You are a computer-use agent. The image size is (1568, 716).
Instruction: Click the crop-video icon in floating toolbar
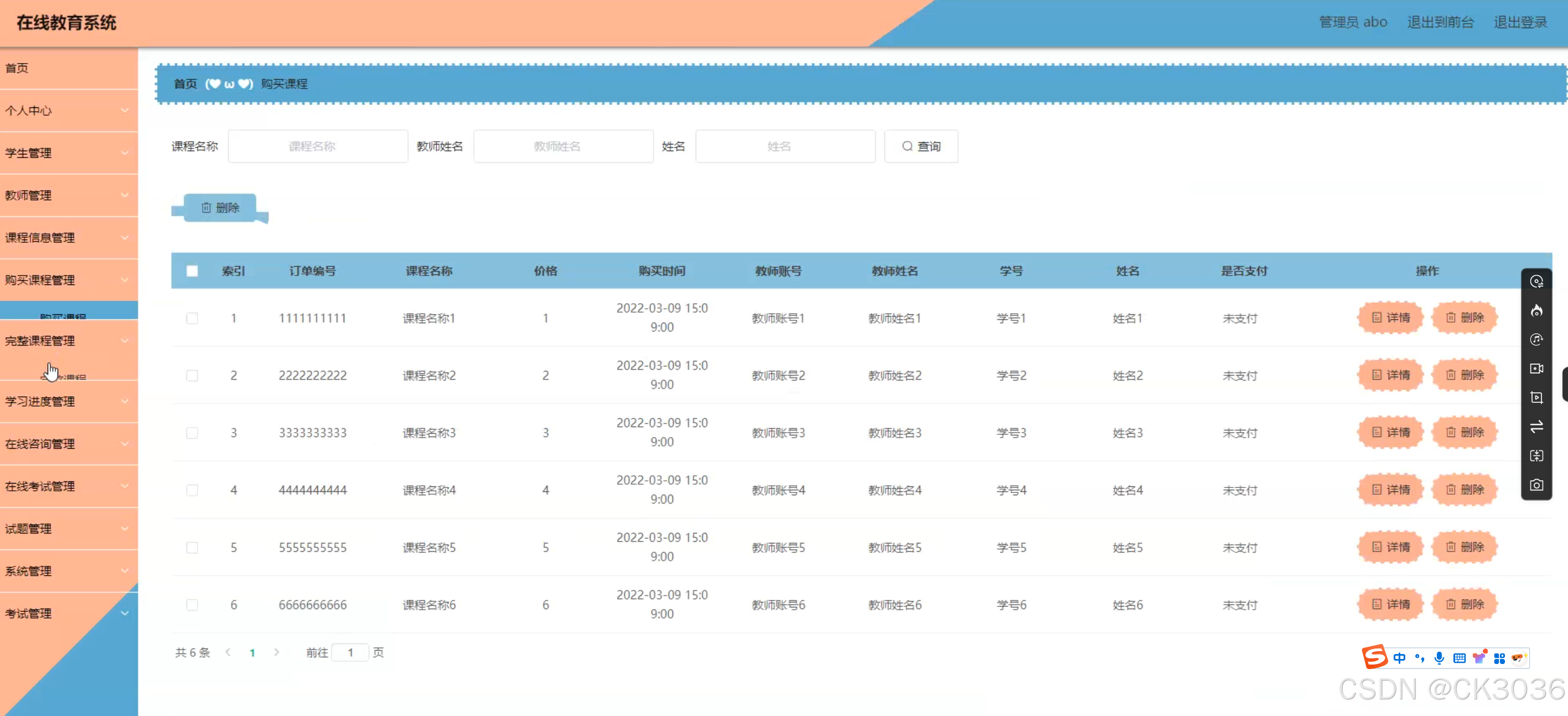click(x=1536, y=398)
